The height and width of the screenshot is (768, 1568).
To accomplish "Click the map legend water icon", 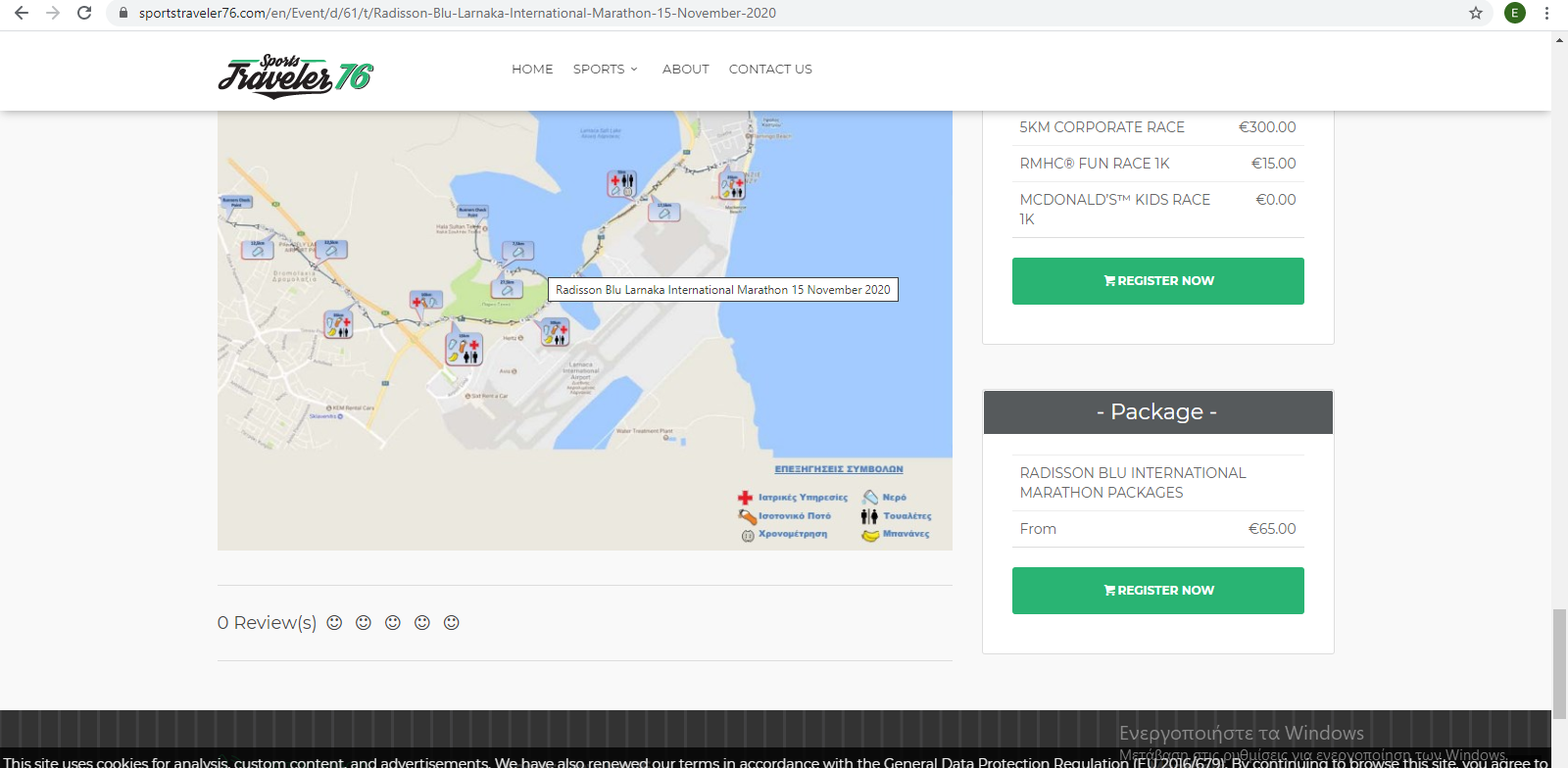I will 870,498.
